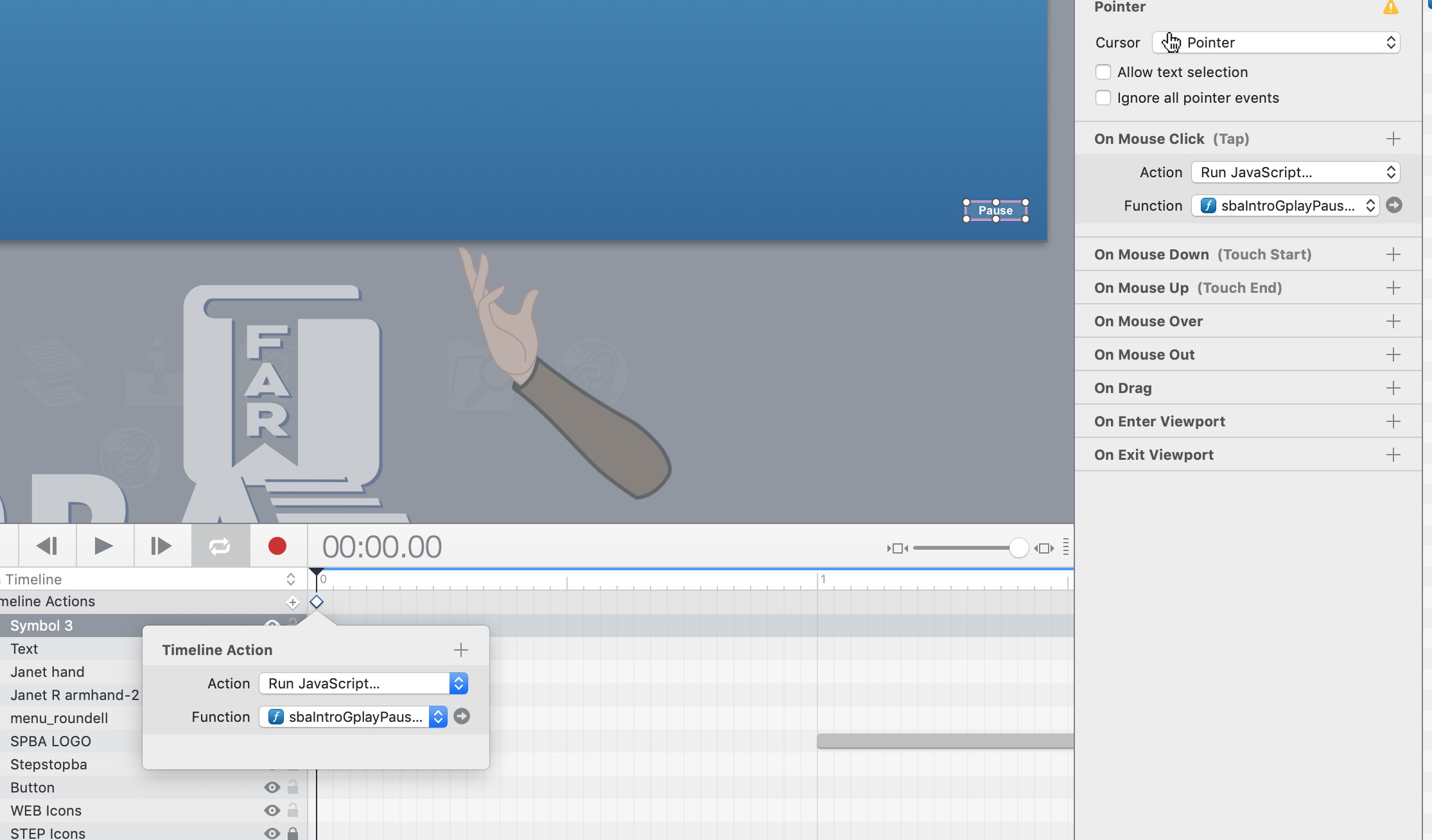
Task: Click the red record button
Action: 277,547
